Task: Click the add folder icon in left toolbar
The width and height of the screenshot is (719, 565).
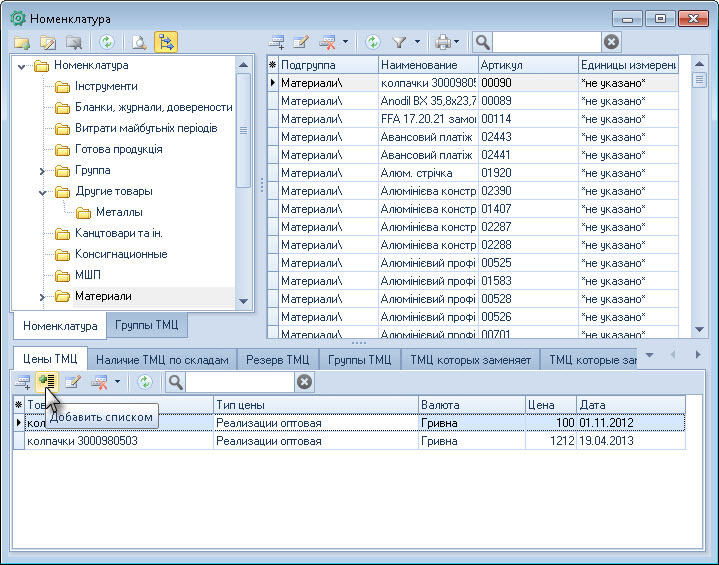Action: 22,43
